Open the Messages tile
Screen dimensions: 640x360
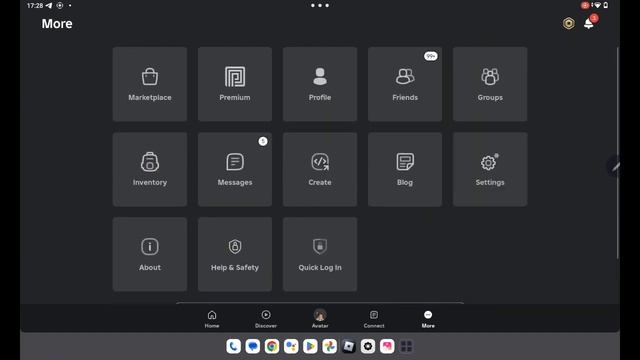coord(235,169)
